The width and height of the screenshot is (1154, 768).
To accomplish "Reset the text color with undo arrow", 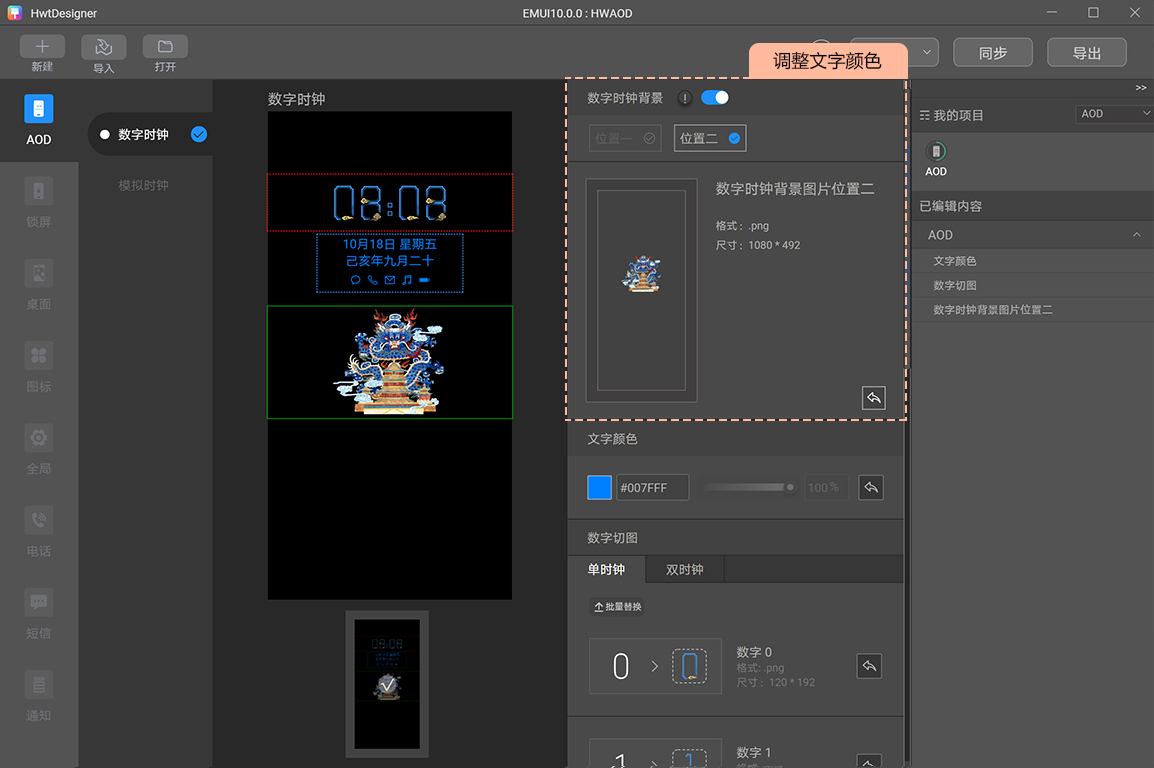I will 871,487.
